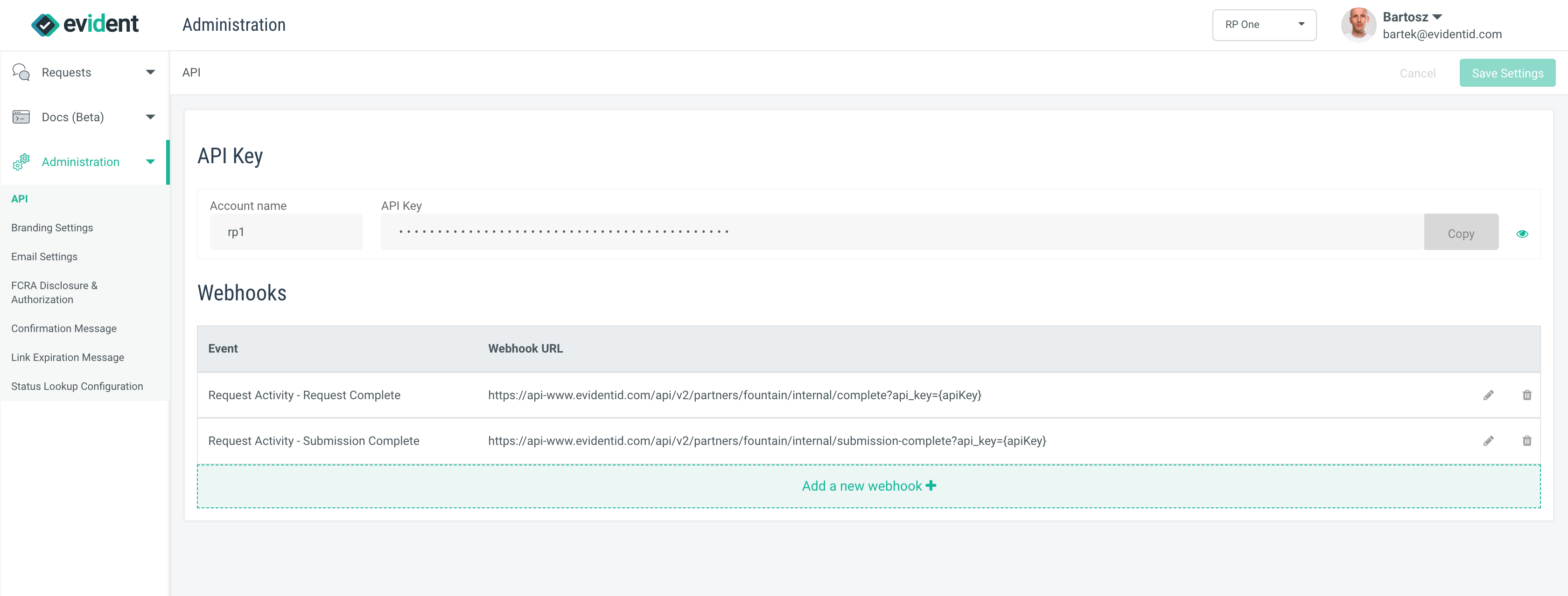Image resolution: width=1568 pixels, height=596 pixels.
Task: Open Branding Settings in sidebar
Action: (52, 228)
